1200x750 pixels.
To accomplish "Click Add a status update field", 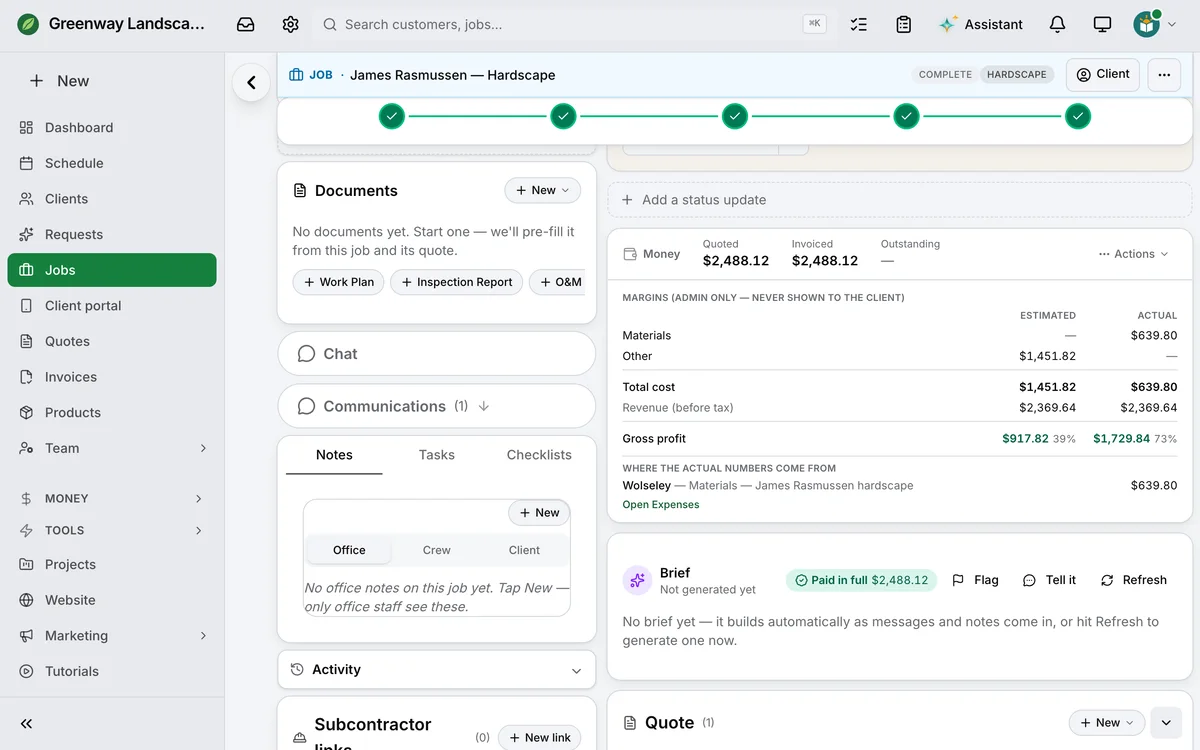I will [900, 200].
